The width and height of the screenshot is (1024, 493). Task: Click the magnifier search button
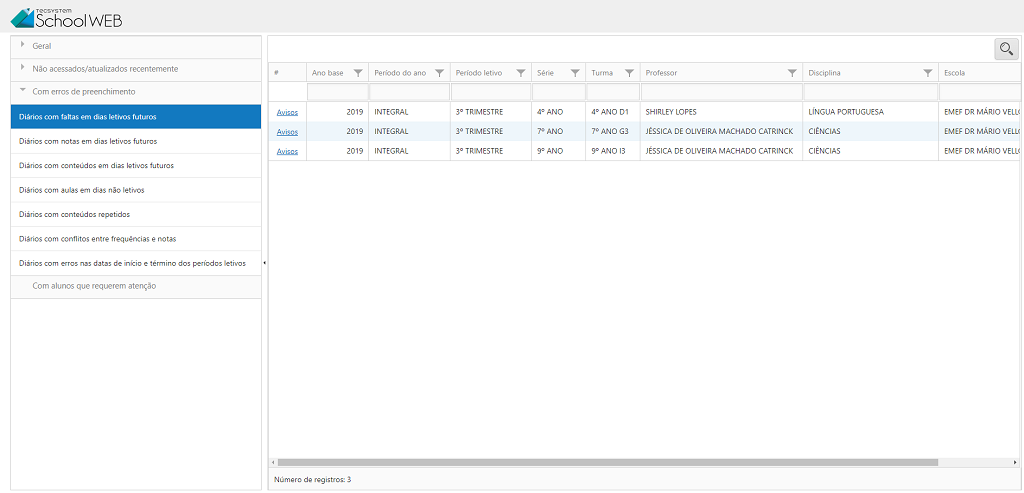1005,48
